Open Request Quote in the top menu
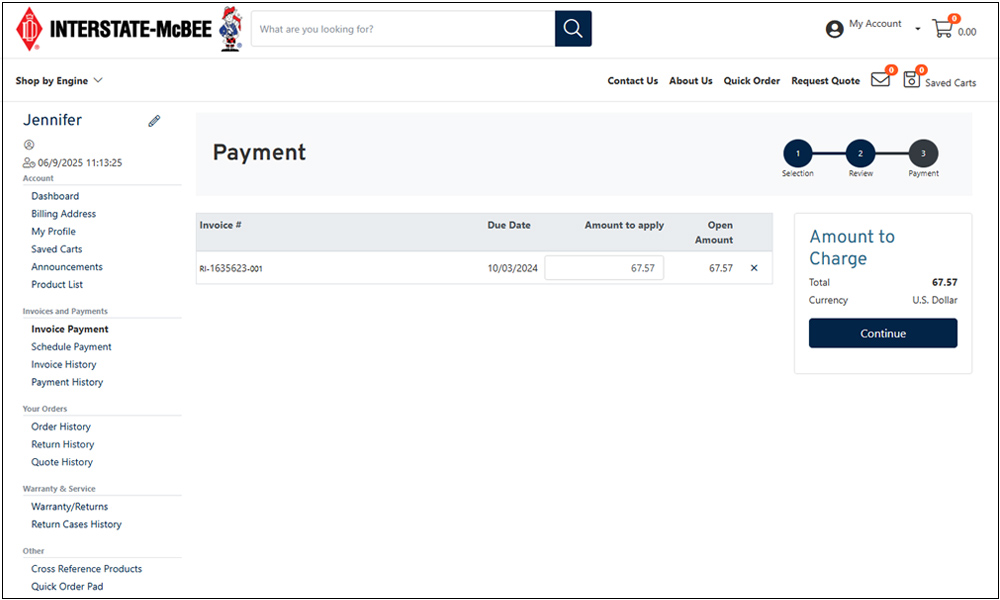 [x=825, y=80]
